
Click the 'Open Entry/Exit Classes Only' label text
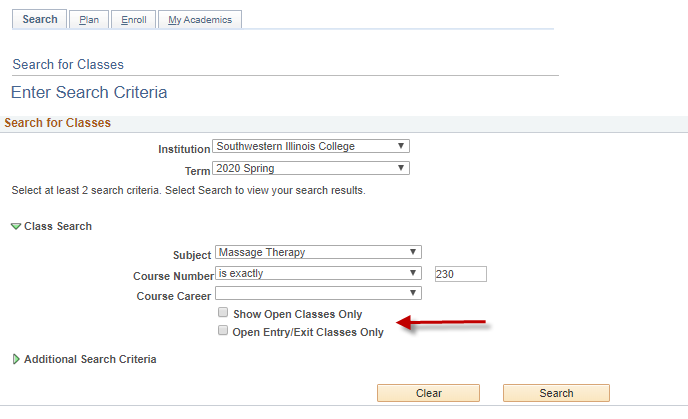pyautogui.click(x=308, y=333)
